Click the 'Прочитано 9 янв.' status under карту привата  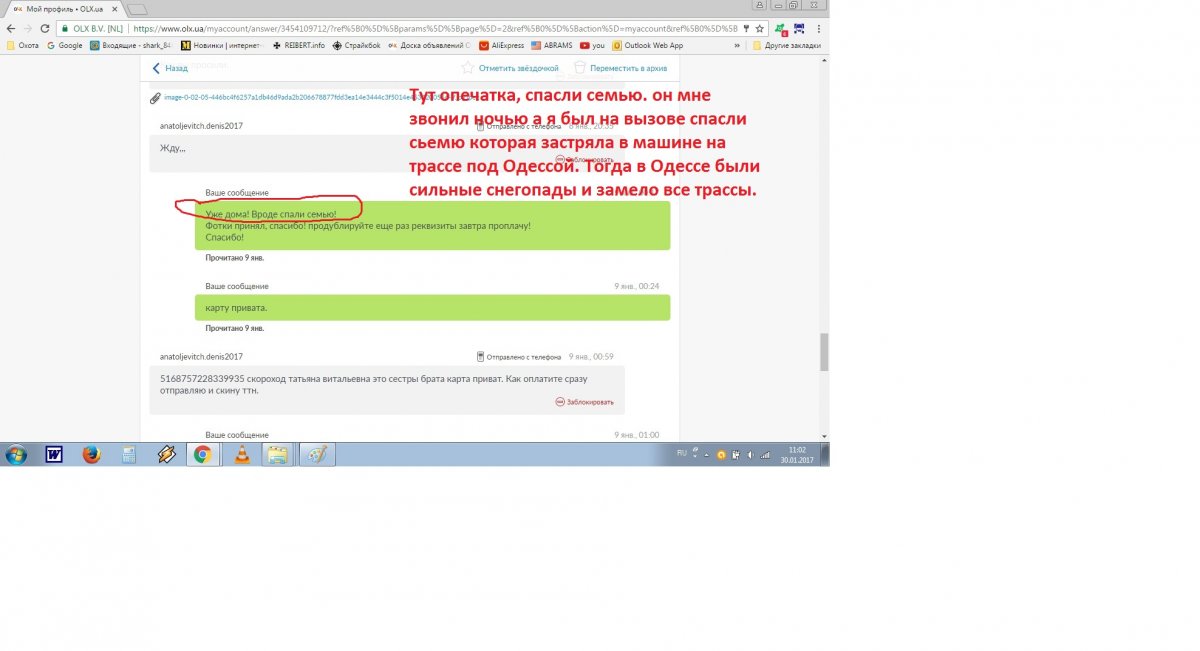[x=234, y=328]
